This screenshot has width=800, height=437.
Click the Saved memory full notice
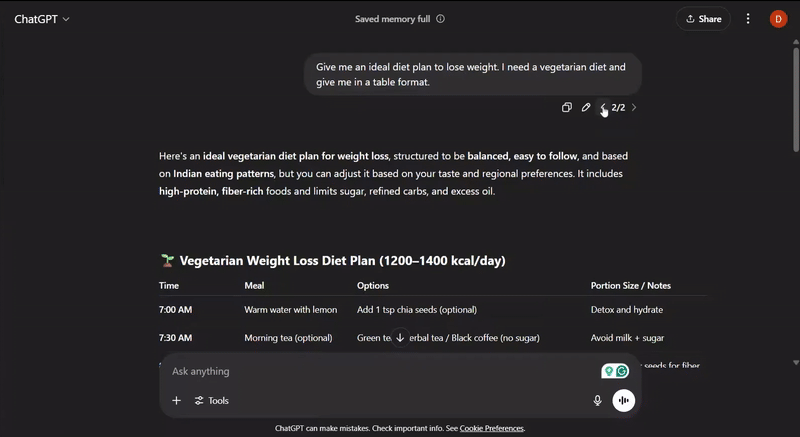(x=393, y=19)
